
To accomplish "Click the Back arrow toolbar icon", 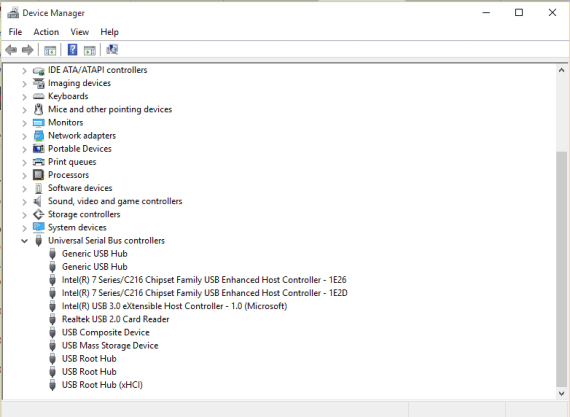I will coord(11,49).
